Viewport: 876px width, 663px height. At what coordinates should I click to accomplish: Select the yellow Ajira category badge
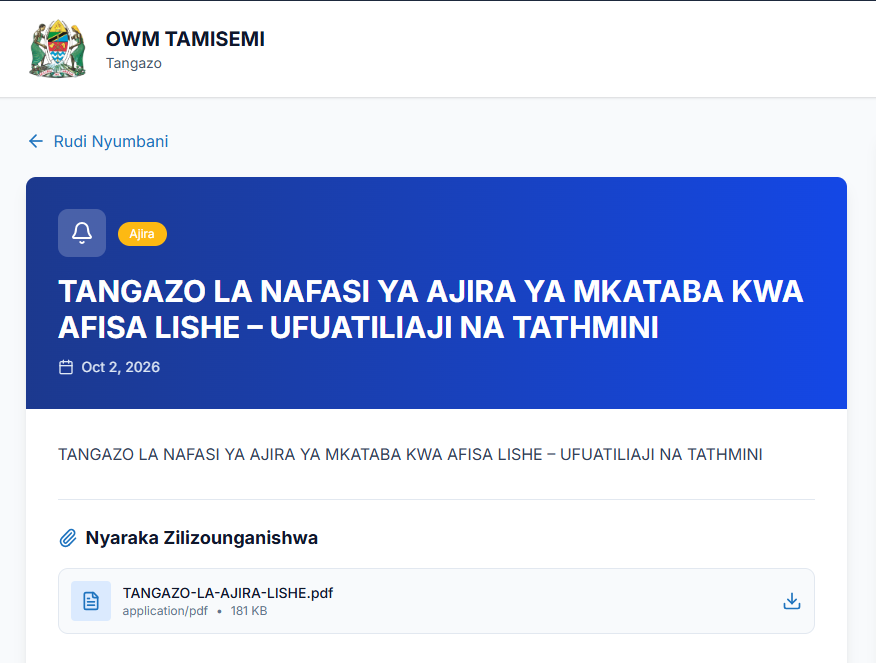142,234
